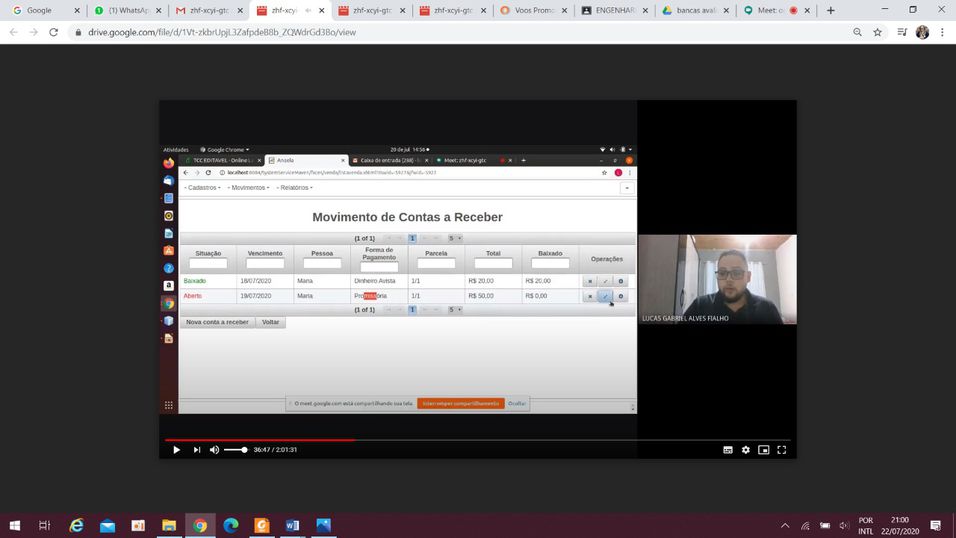Show hidden system tray icons
This screenshot has height=538, width=956.
785,526
